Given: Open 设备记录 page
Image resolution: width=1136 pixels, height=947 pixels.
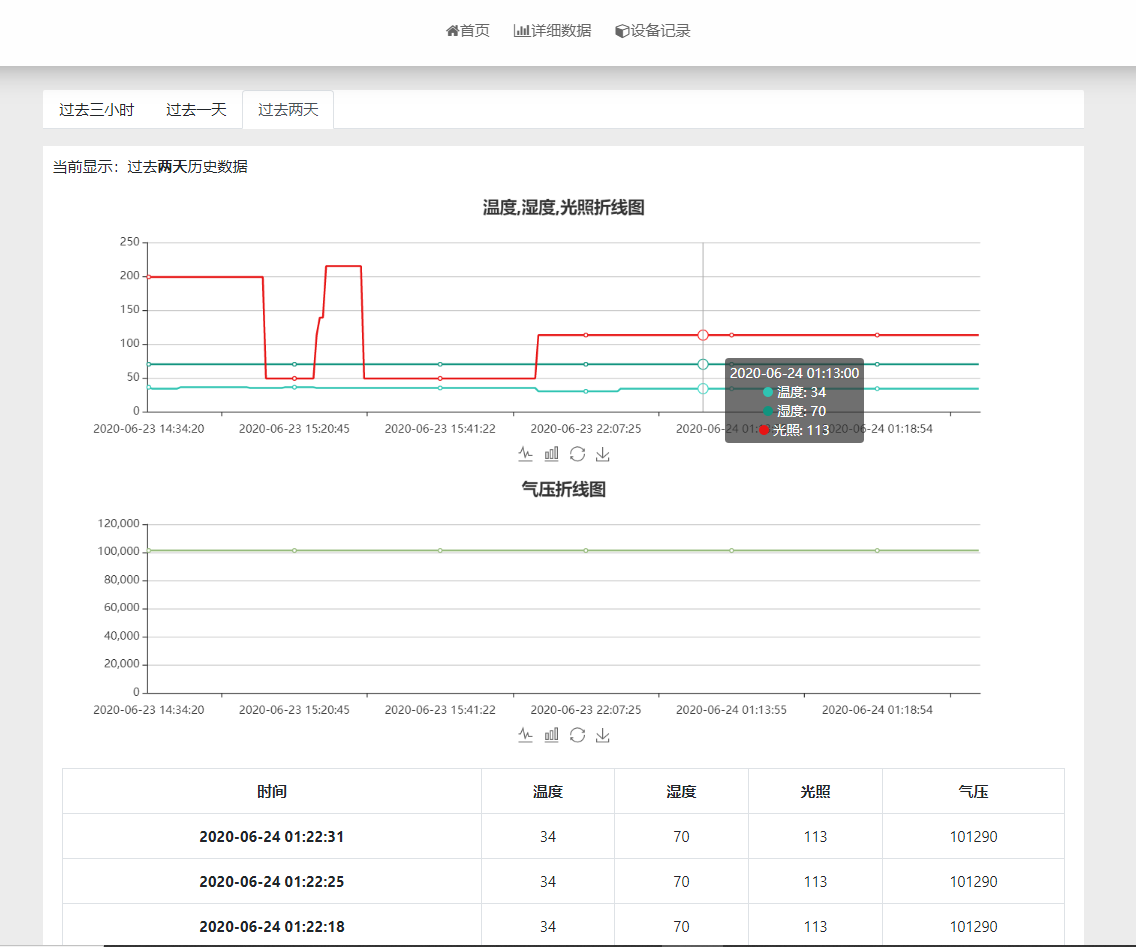Looking at the screenshot, I should (653, 31).
